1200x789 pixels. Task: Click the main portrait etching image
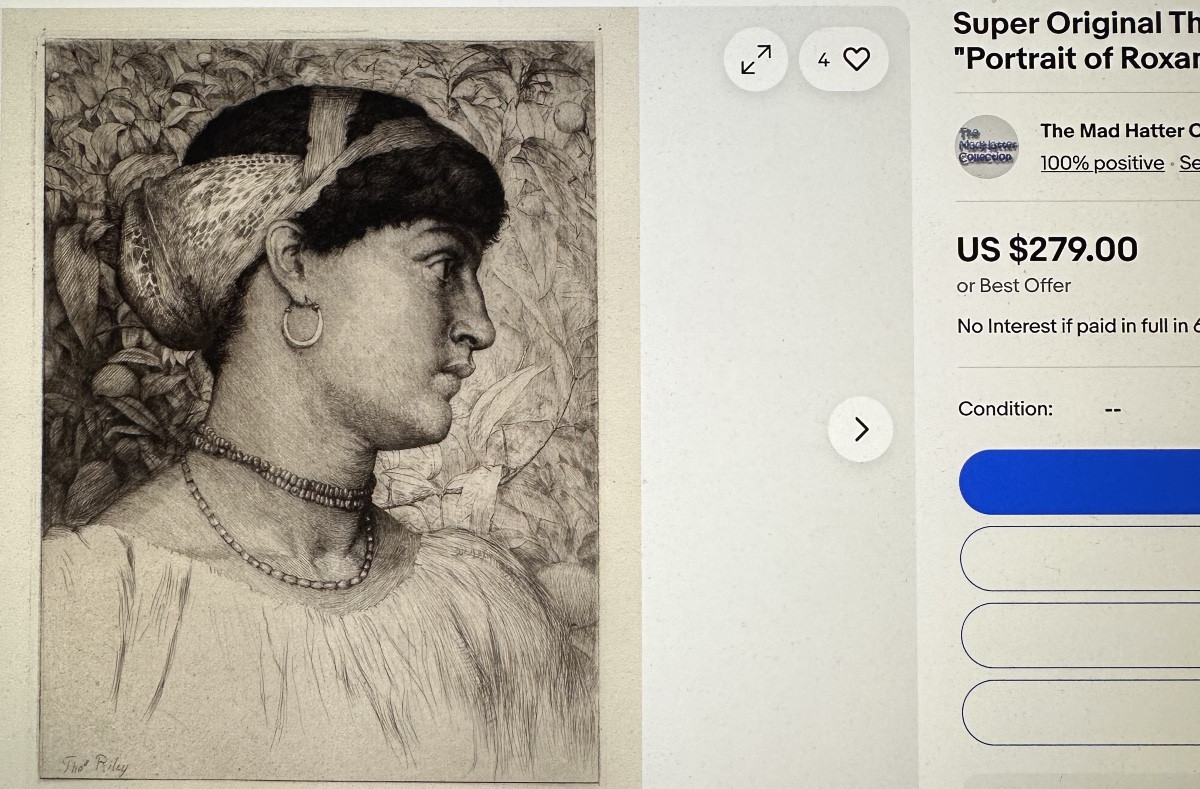320,400
